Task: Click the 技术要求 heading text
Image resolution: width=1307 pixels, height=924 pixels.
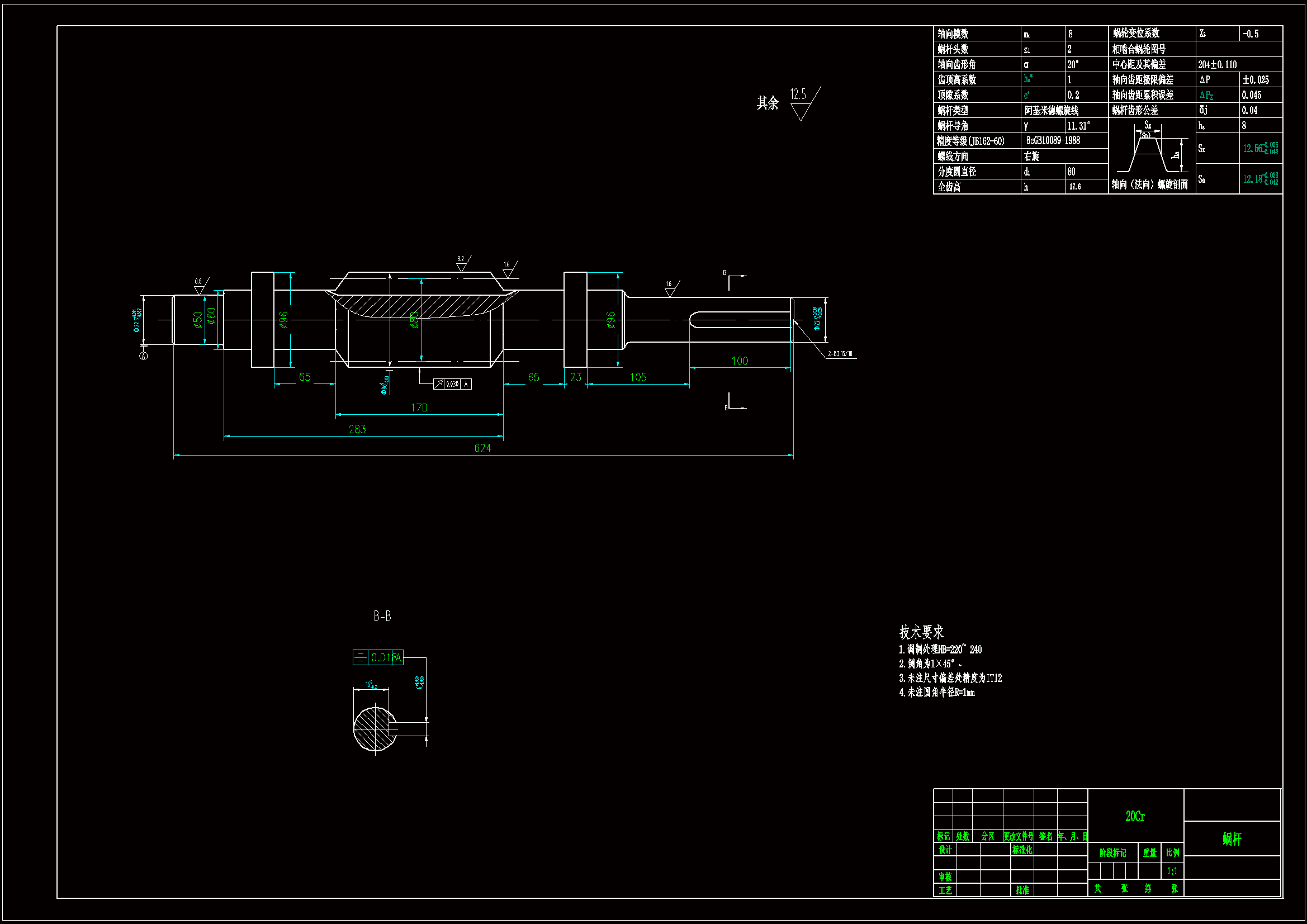Action: [x=921, y=632]
